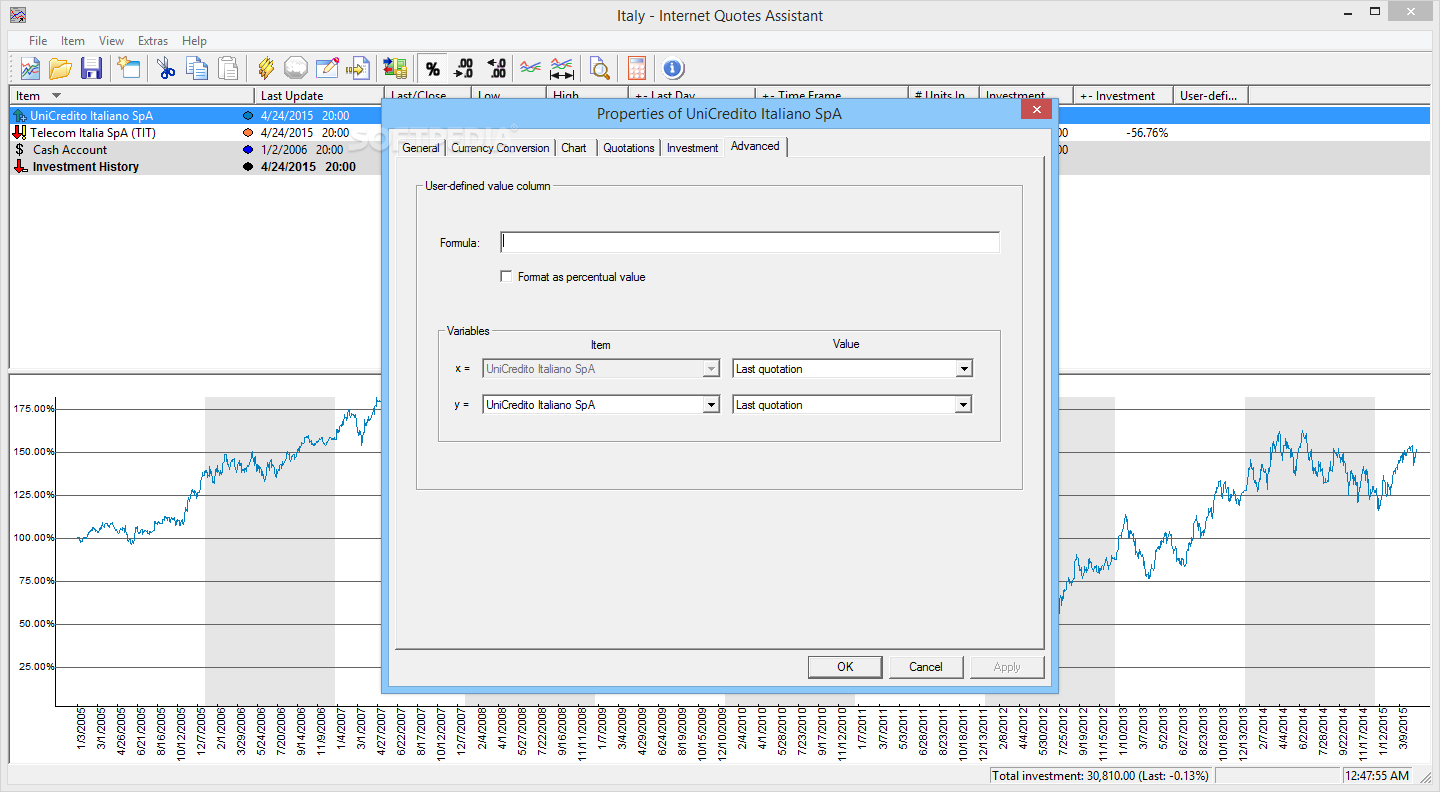Click the blue color dot for Cash Account
The image size is (1440, 792).
[x=248, y=149]
